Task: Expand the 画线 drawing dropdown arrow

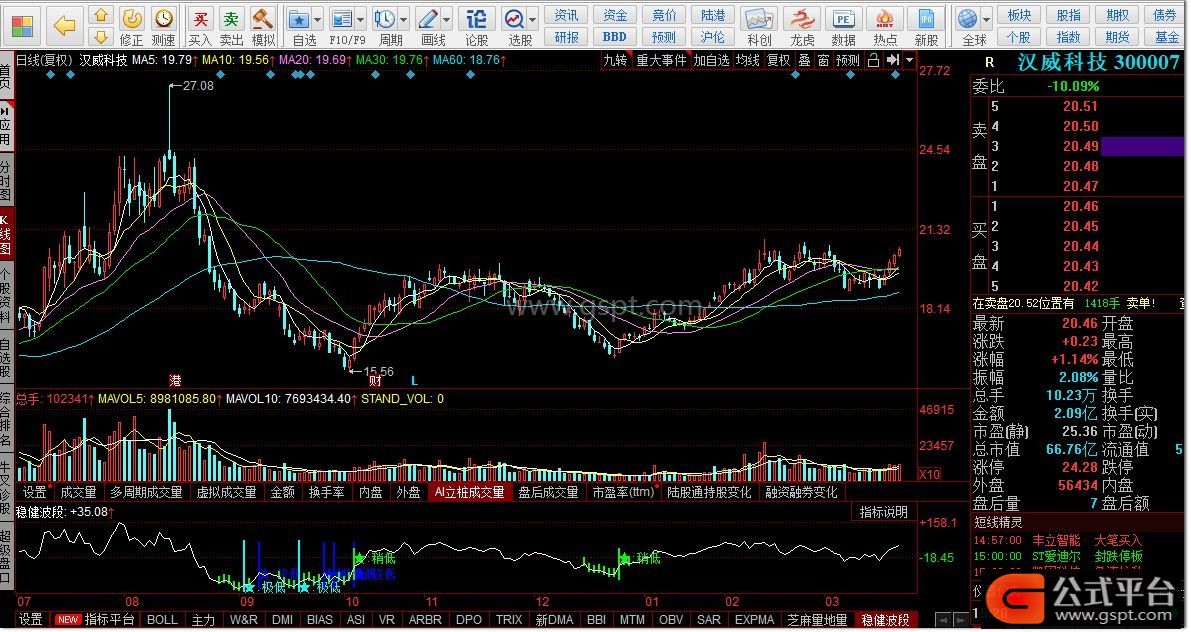Action: [447, 19]
